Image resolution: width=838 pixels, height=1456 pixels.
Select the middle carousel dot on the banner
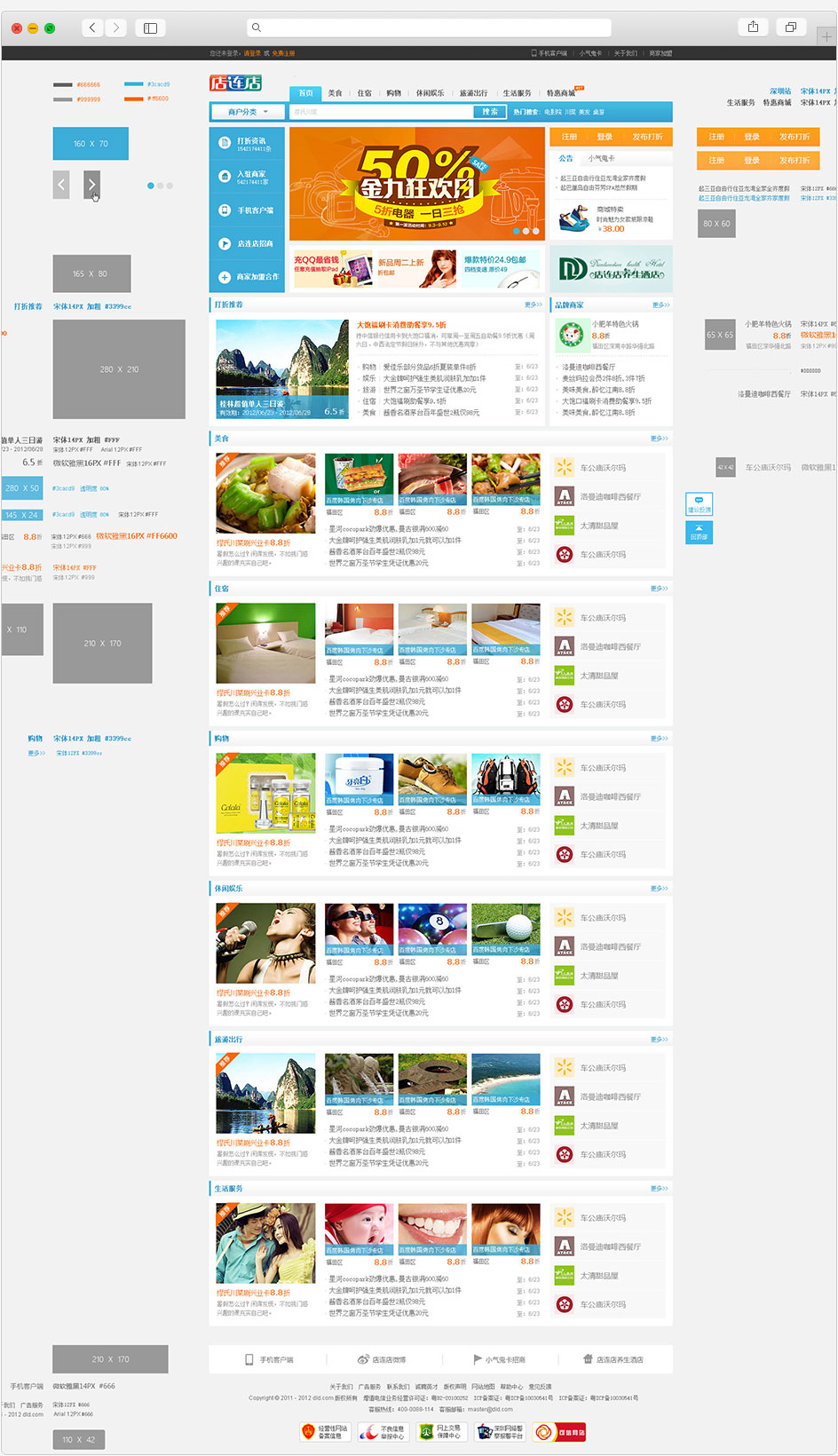pyautogui.click(x=526, y=231)
